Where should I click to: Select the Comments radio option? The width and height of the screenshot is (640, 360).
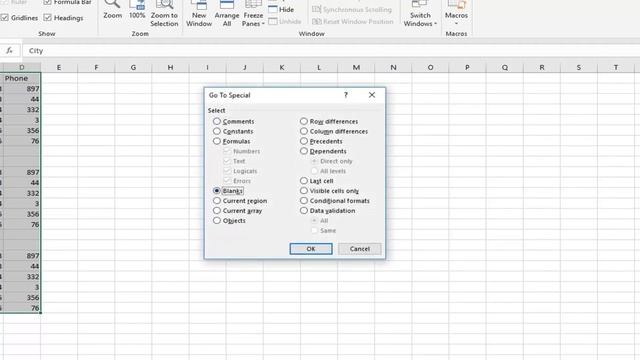(217, 121)
